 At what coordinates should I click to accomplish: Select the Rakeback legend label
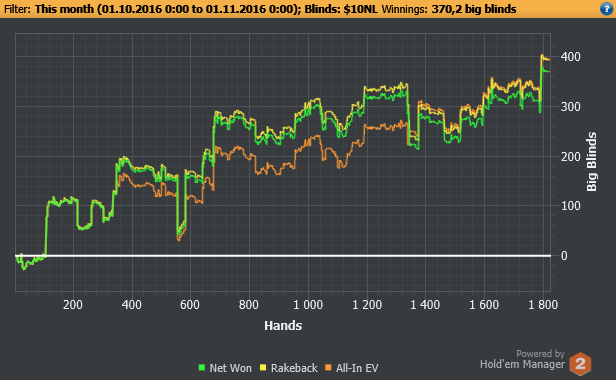[294, 368]
